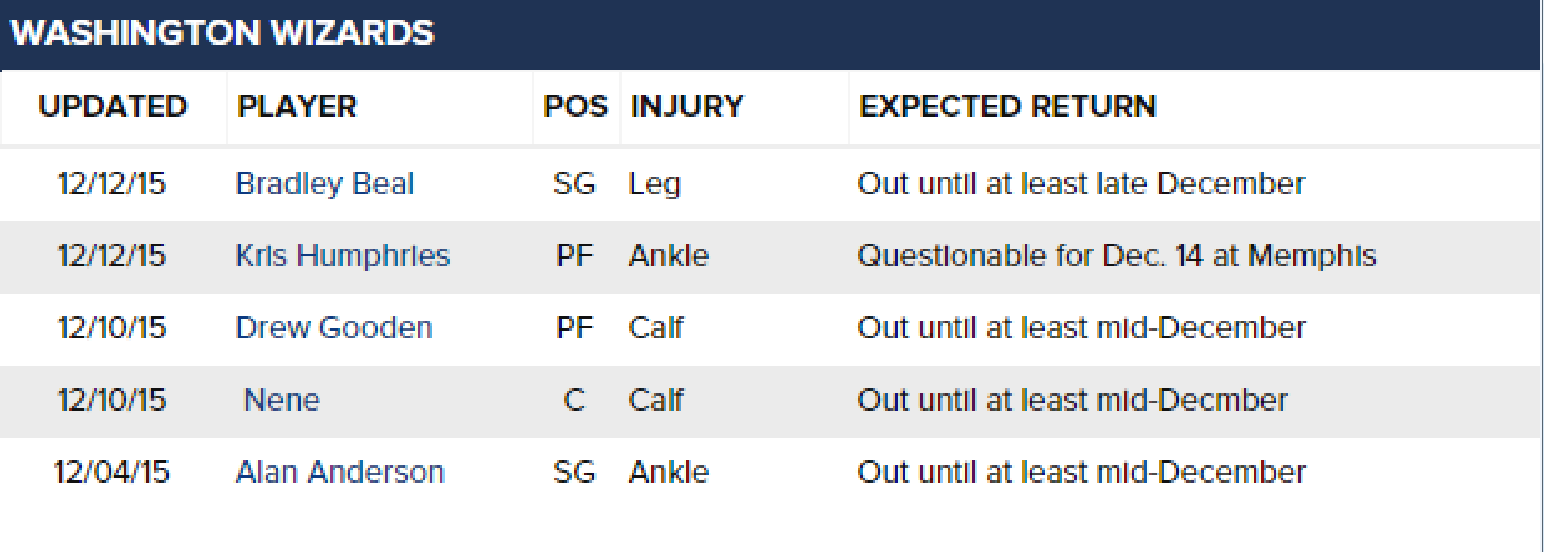1544x552 pixels.
Task: Select Nene's C position cell
Action: click(574, 400)
